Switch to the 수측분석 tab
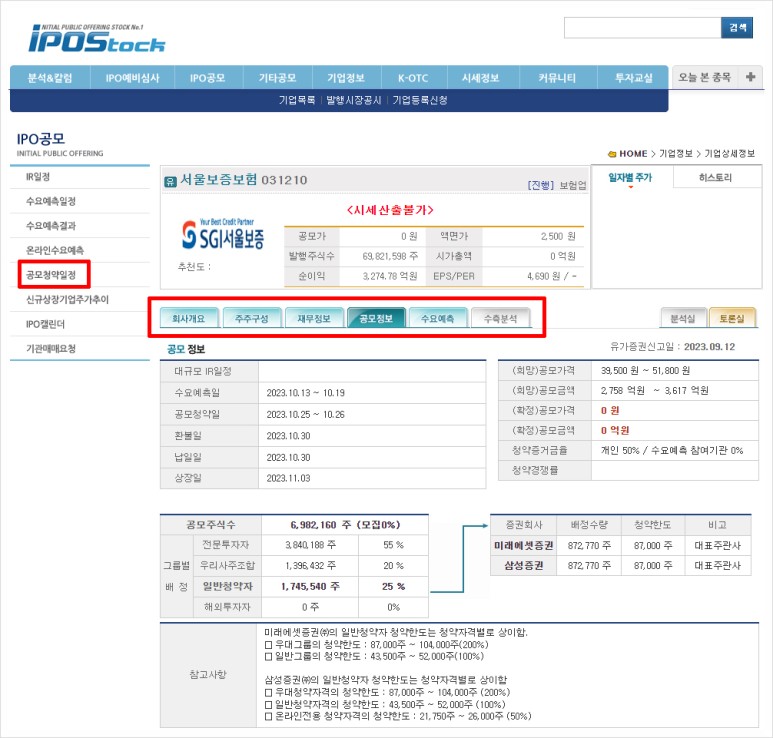 coord(500,318)
